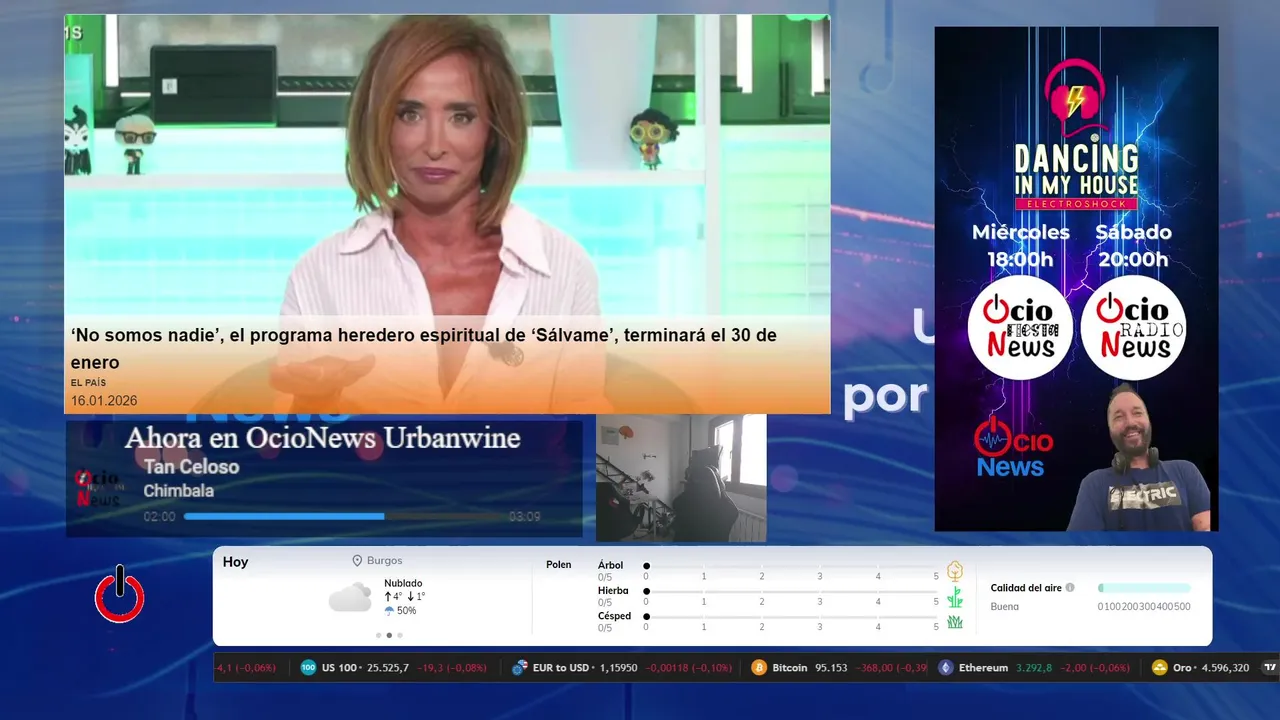Image resolution: width=1280 pixels, height=720 pixels.
Task: Click the DJ photo on the banner
Action: click(x=1138, y=457)
